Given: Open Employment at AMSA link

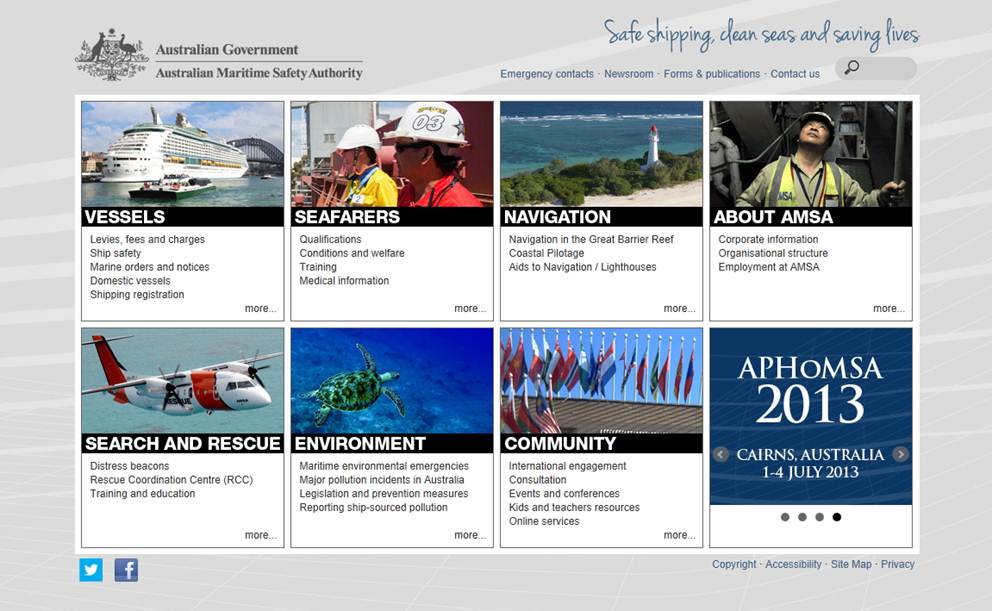Looking at the screenshot, I should (769, 267).
